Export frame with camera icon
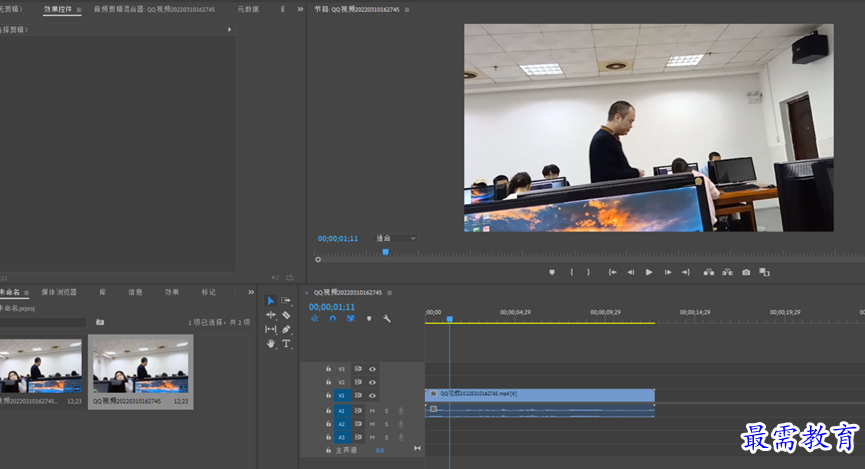865x469 pixels. click(x=746, y=272)
